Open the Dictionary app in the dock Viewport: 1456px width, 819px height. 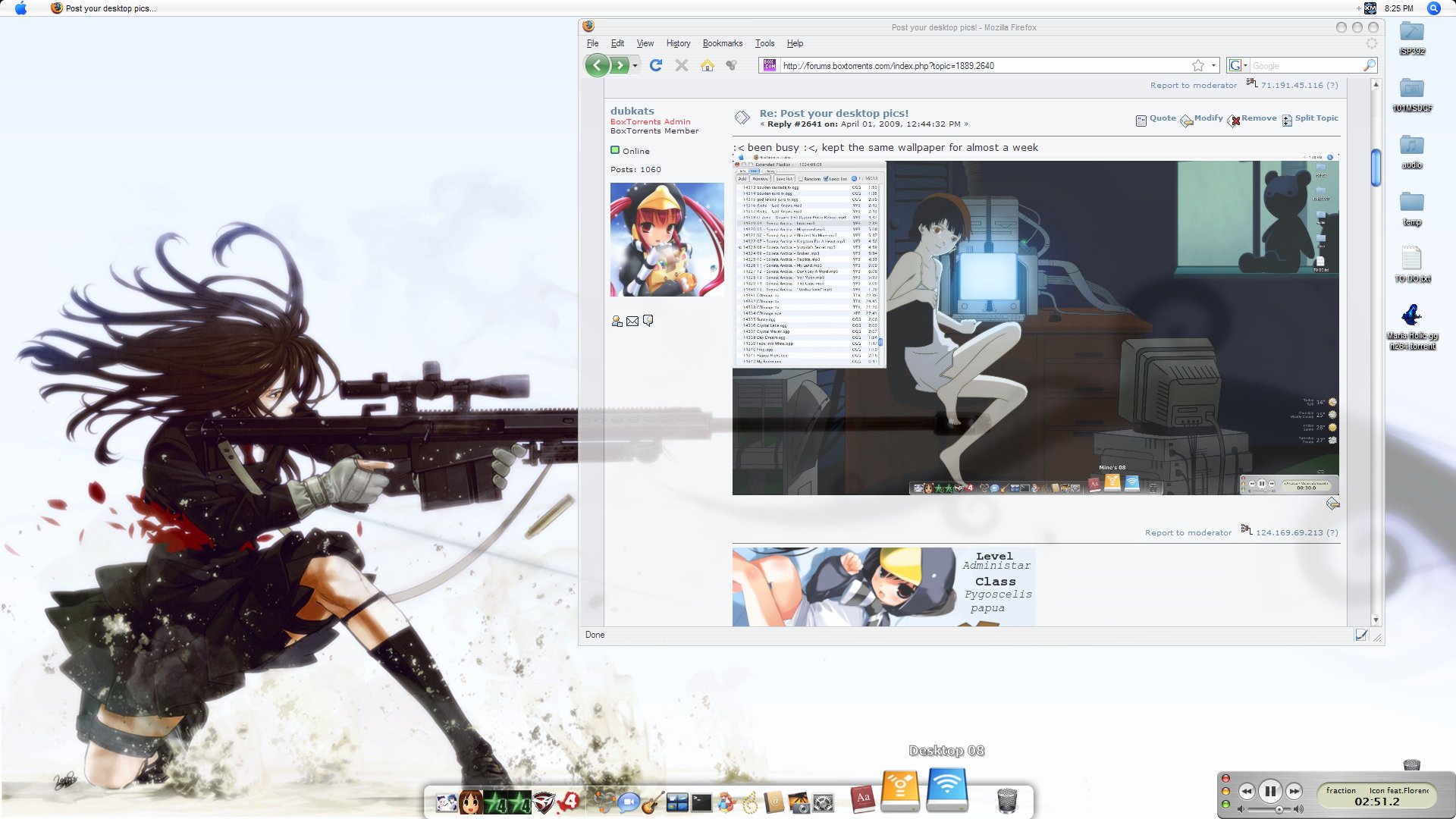tap(862, 799)
